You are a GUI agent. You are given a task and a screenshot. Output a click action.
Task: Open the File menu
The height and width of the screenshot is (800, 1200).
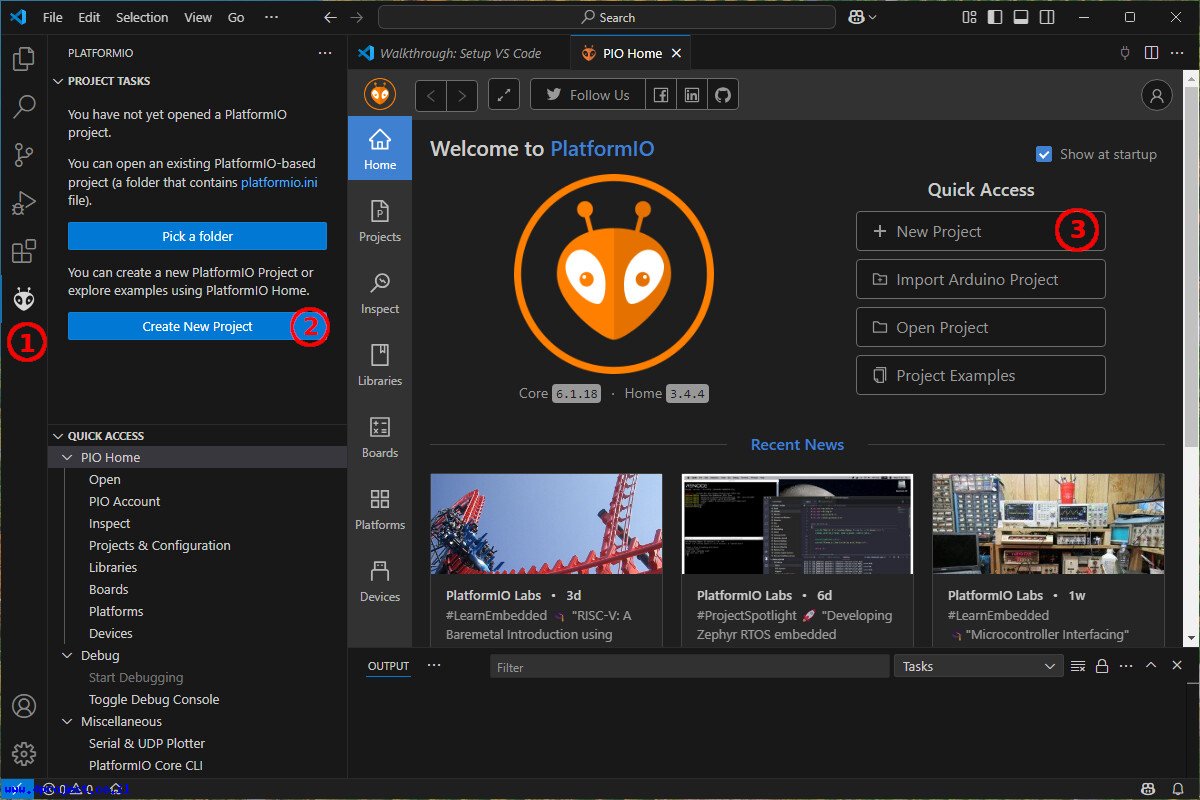click(x=53, y=17)
